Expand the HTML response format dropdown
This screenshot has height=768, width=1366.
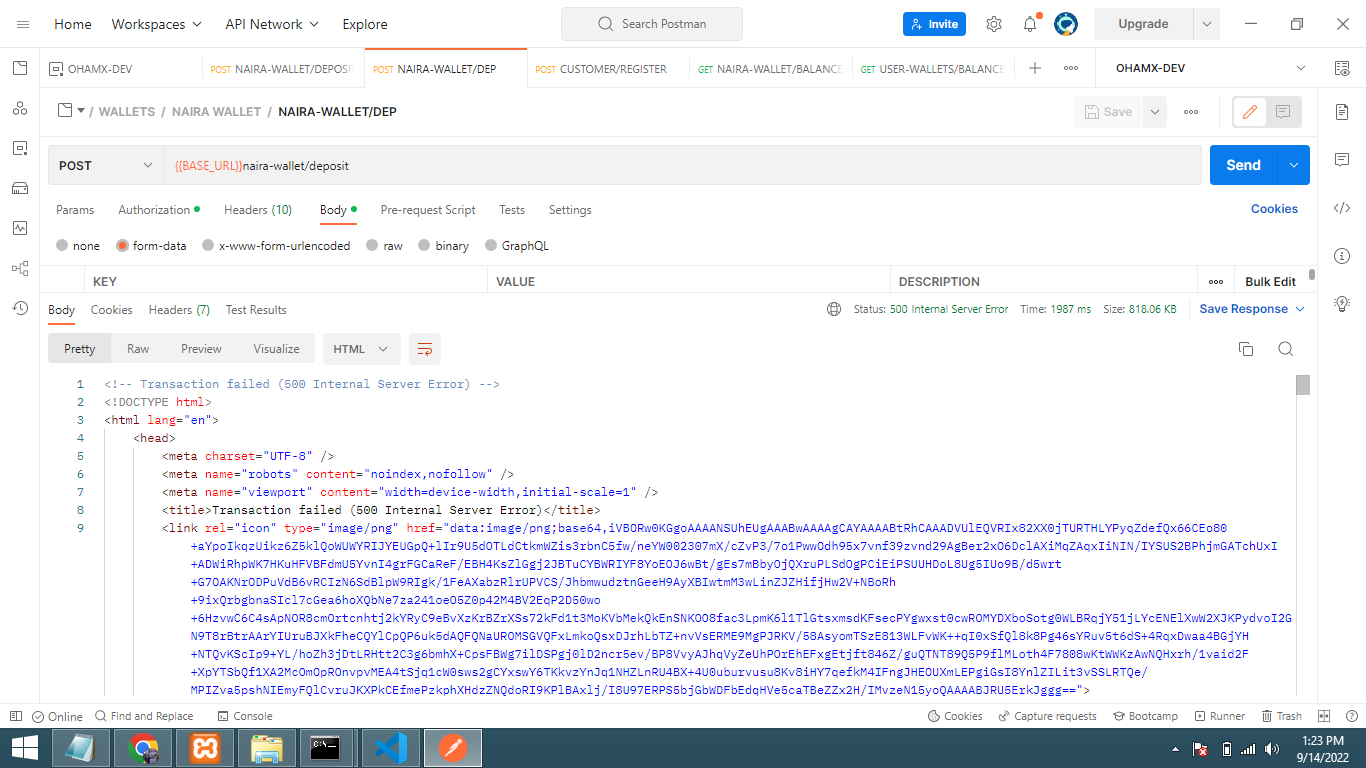point(361,348)
